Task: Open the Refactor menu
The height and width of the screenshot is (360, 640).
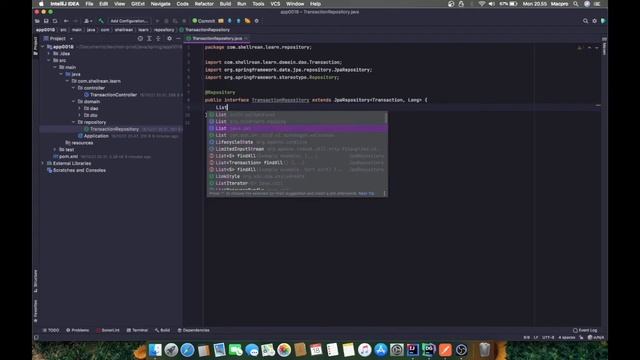Action: point(204,4)
